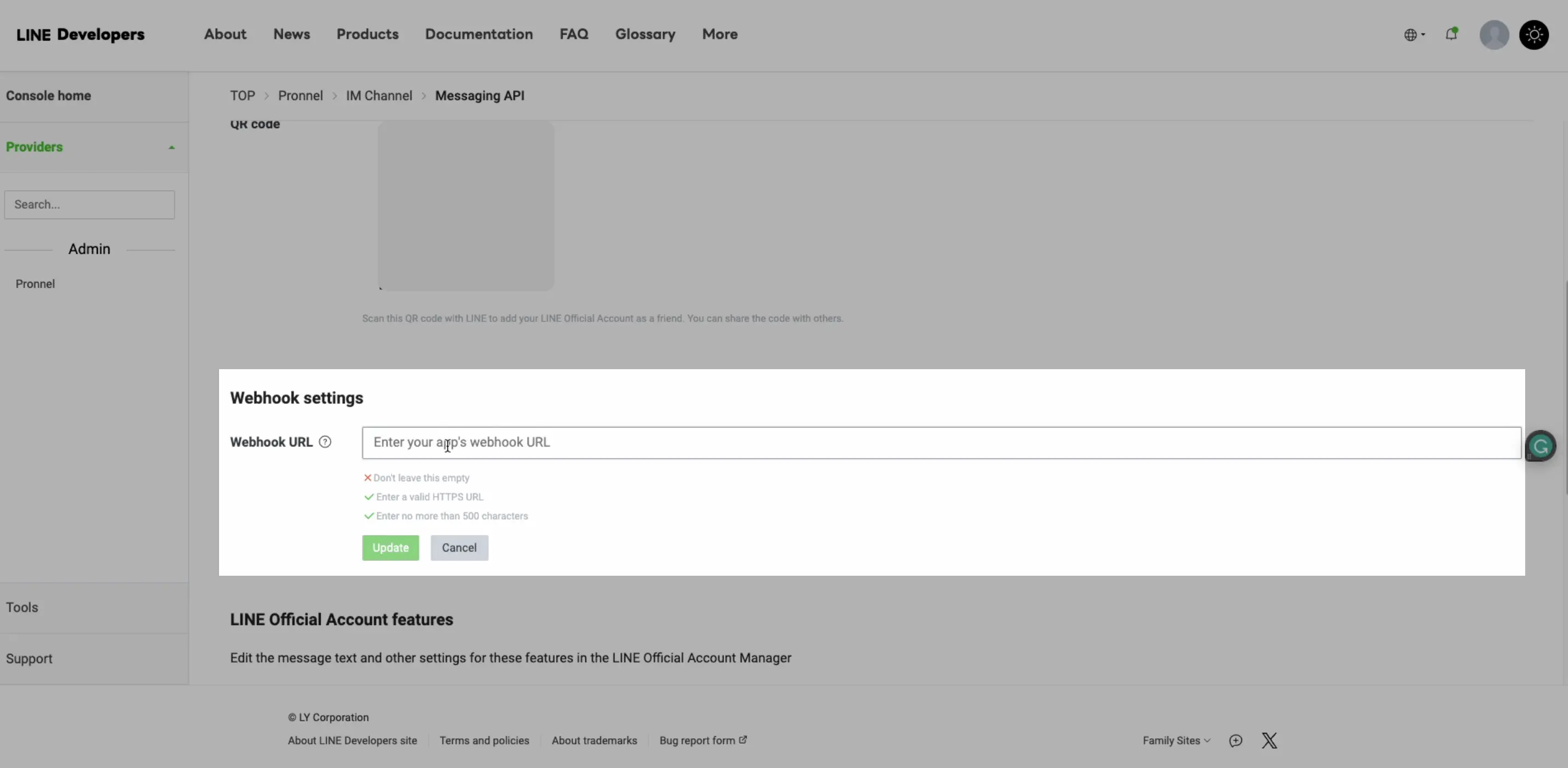
Task: Open the feedback chat bubble icon in footer
Action: pyautogui.click(x=1235, y=741)
